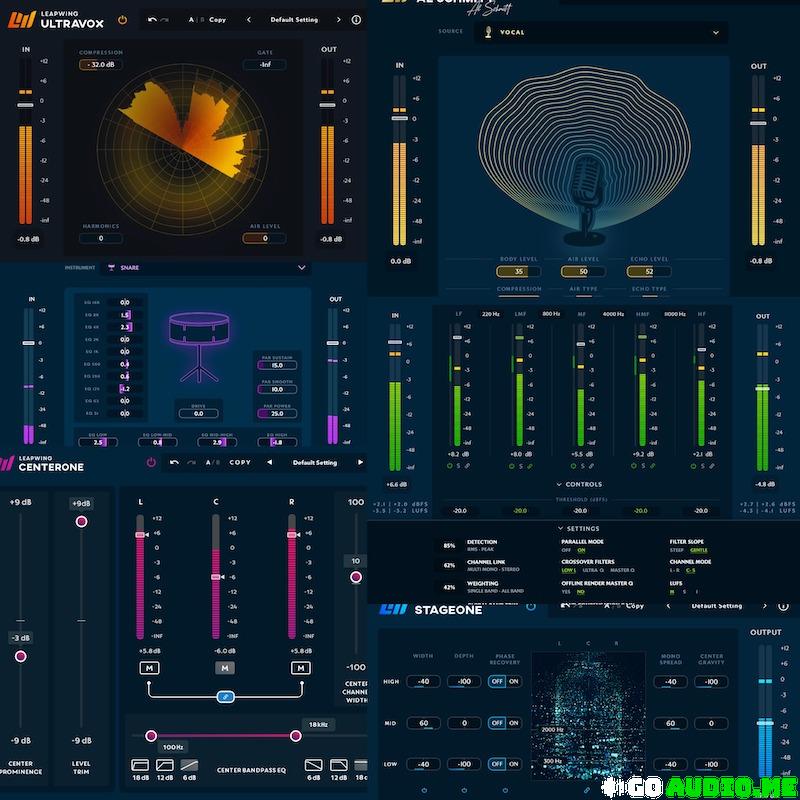Screen dimensions: 800x800
Task: Click the Copy button in UltraVox
Action: (217, 19)
